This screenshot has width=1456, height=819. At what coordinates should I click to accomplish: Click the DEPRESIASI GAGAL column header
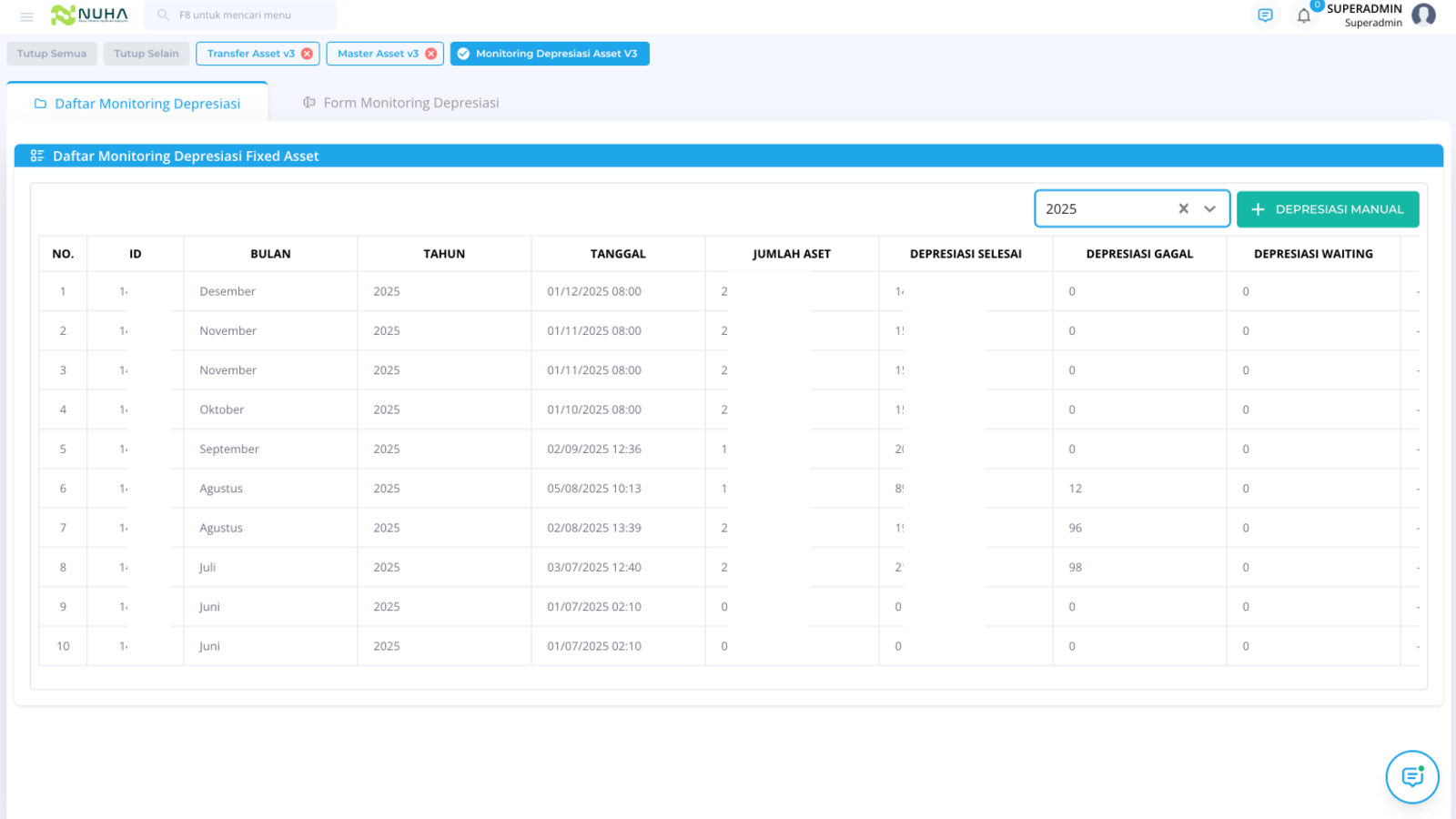(1139, 254)
